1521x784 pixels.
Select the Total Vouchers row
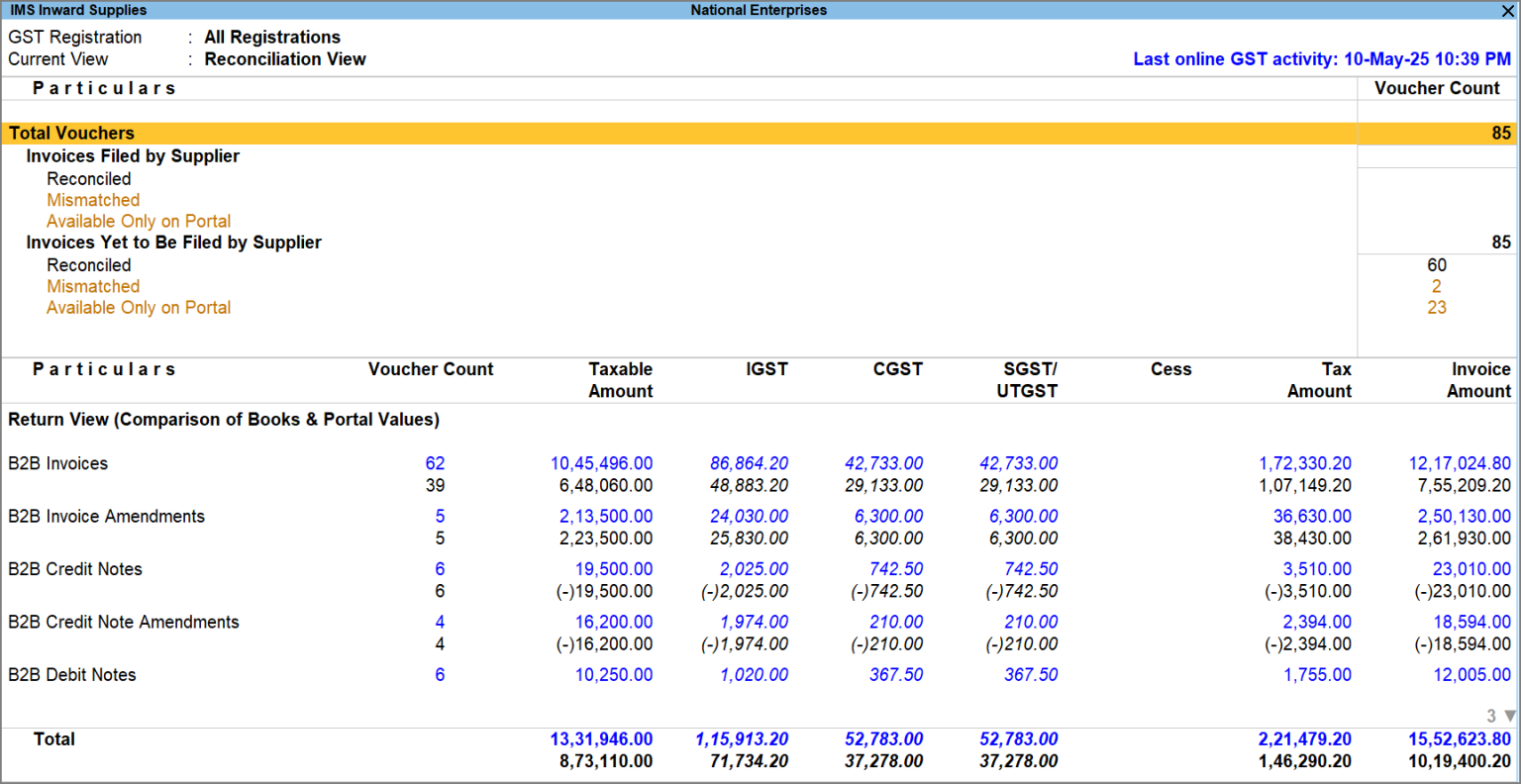pyautogui.click(x=71, y=133)
